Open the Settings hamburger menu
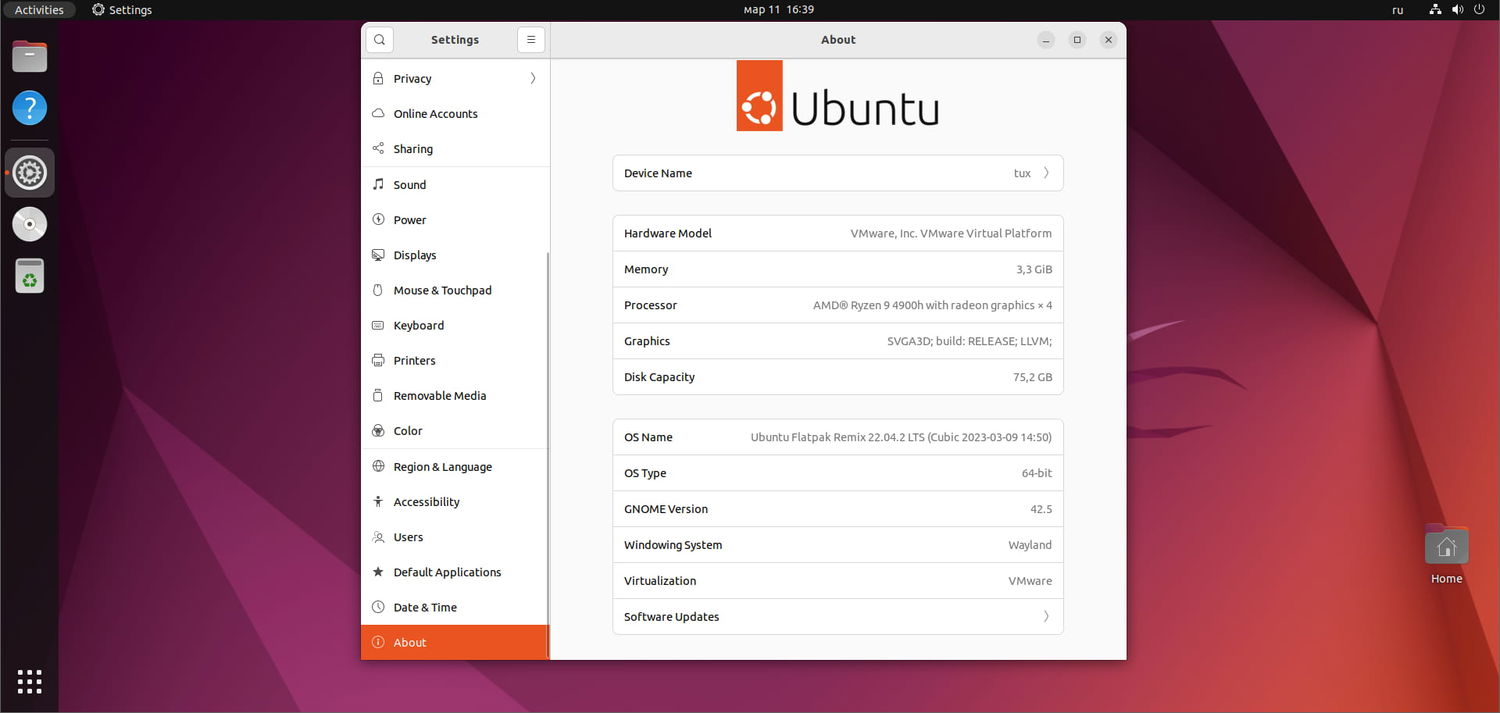 (531, 40)
